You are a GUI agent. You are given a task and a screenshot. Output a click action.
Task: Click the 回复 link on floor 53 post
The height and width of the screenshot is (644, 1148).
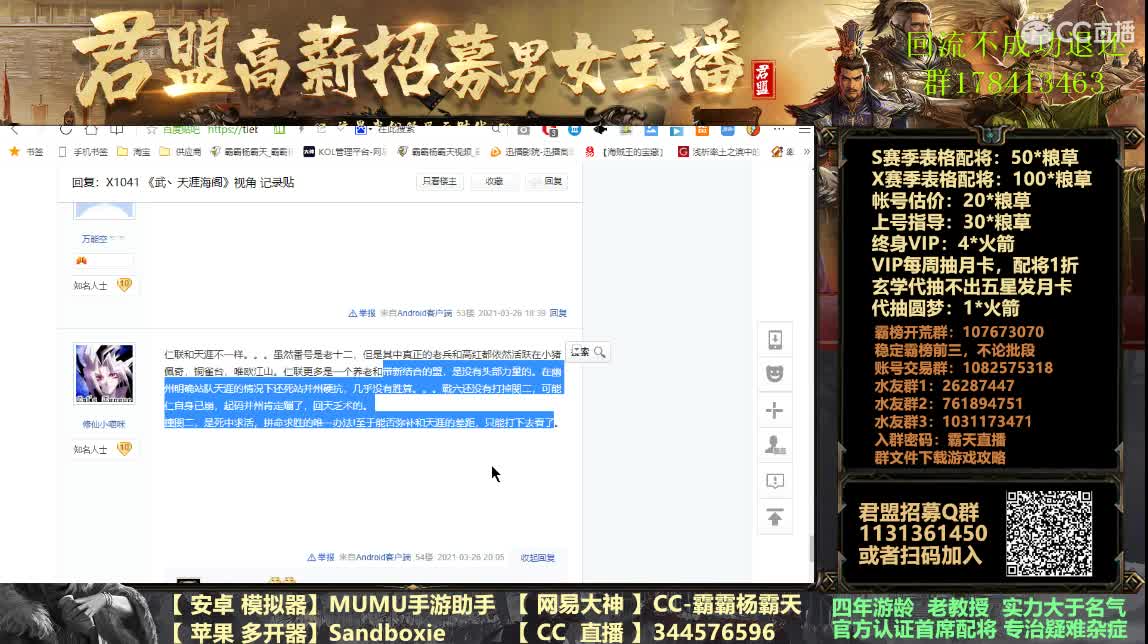coord(558,313)
